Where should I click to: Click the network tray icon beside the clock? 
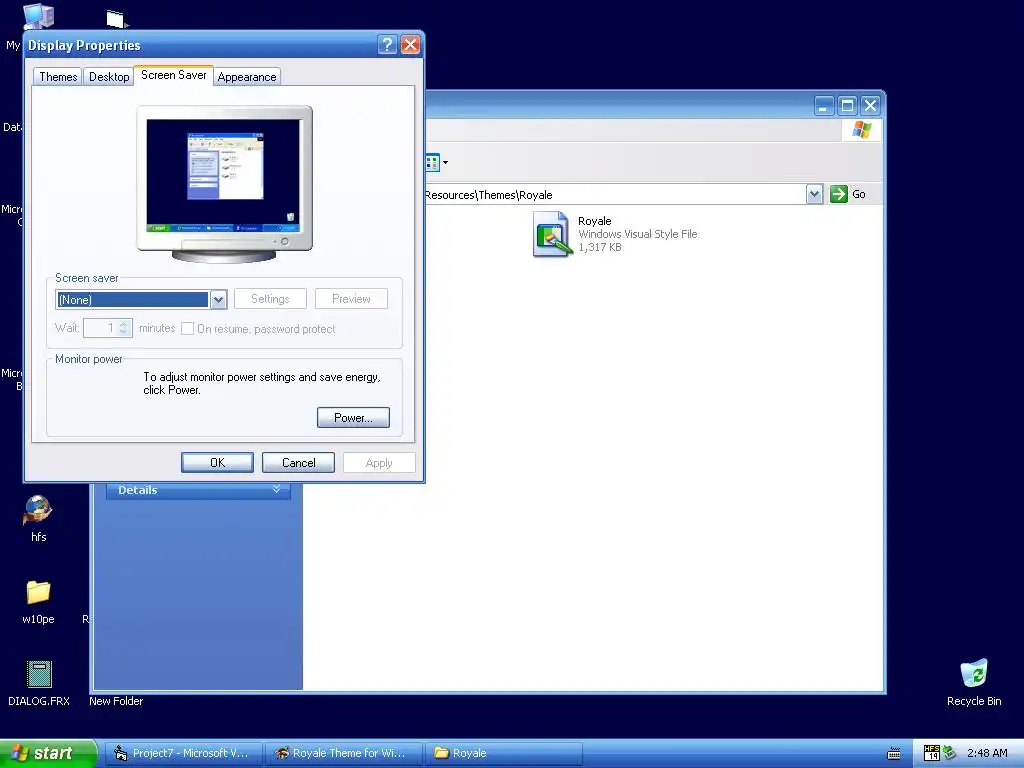[x=949, y=753]
